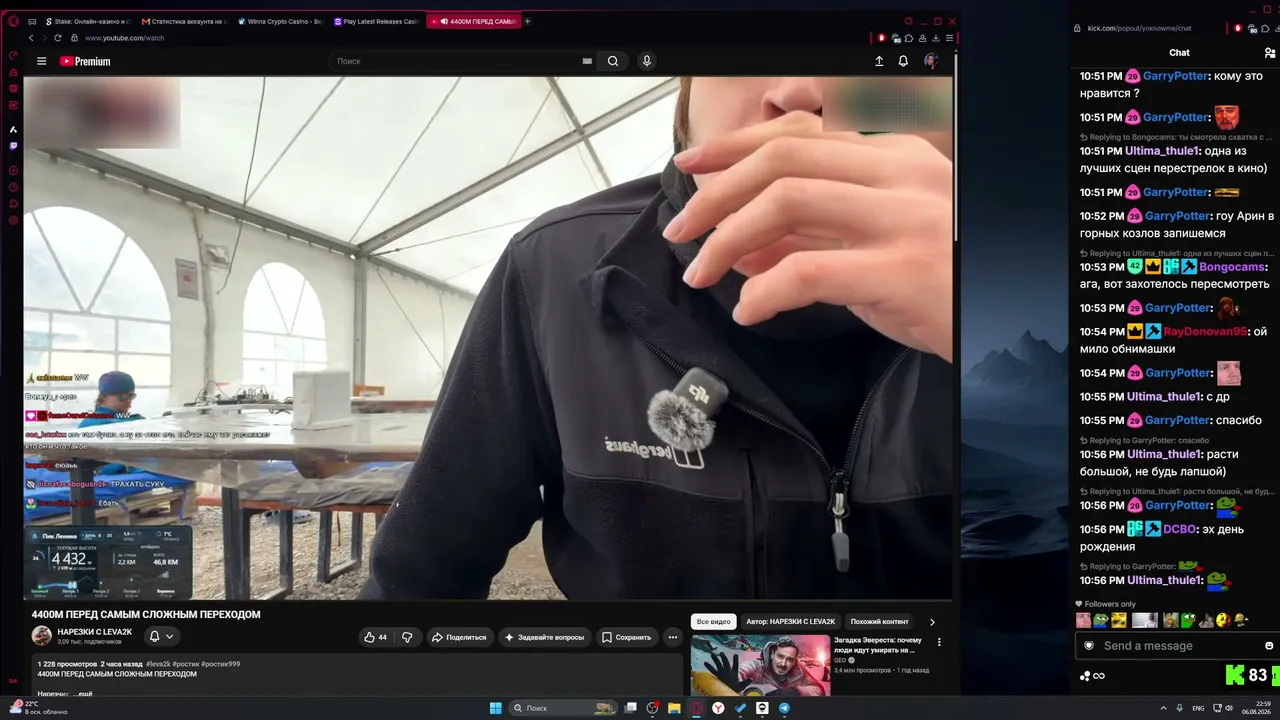Click the Windows taskbar search box
The image size is (1280, 720).
click(565, 708)
